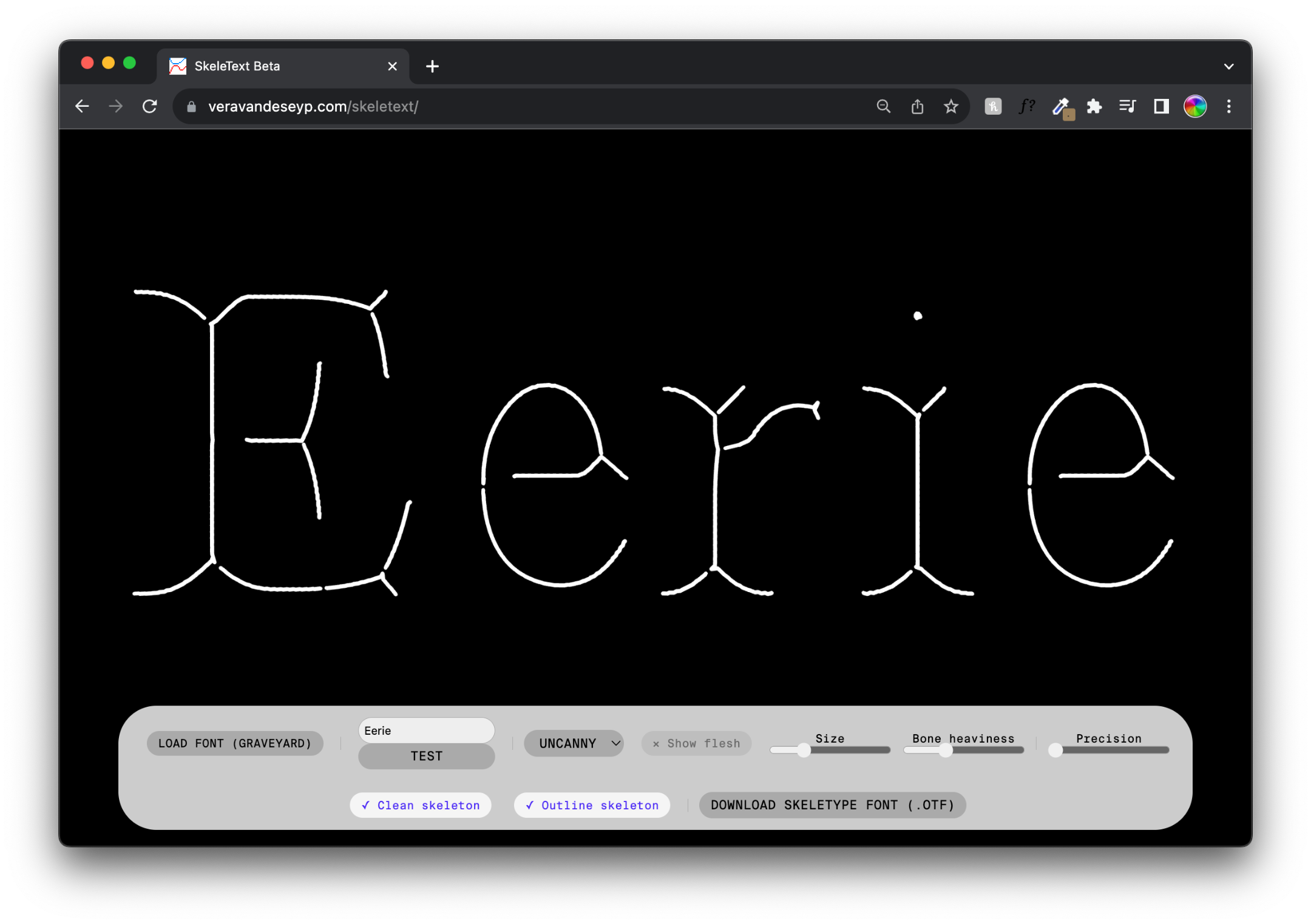Click the LOAD FONT (GRAVEYARD) button
The image size is (1311, 924).
click(235, 743)
